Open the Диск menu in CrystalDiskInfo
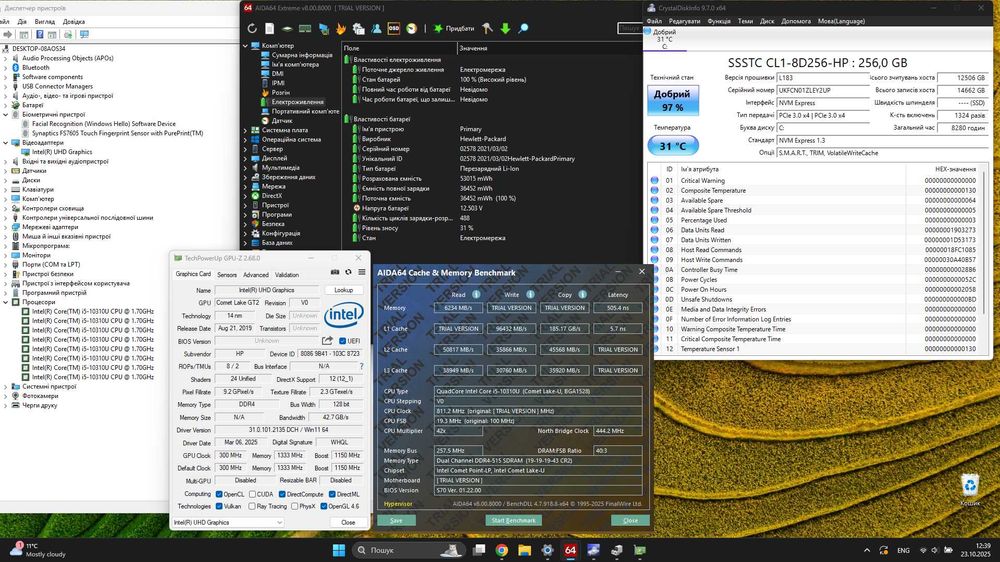Viewport: 1000px width, 562px height. pos(767,21)
